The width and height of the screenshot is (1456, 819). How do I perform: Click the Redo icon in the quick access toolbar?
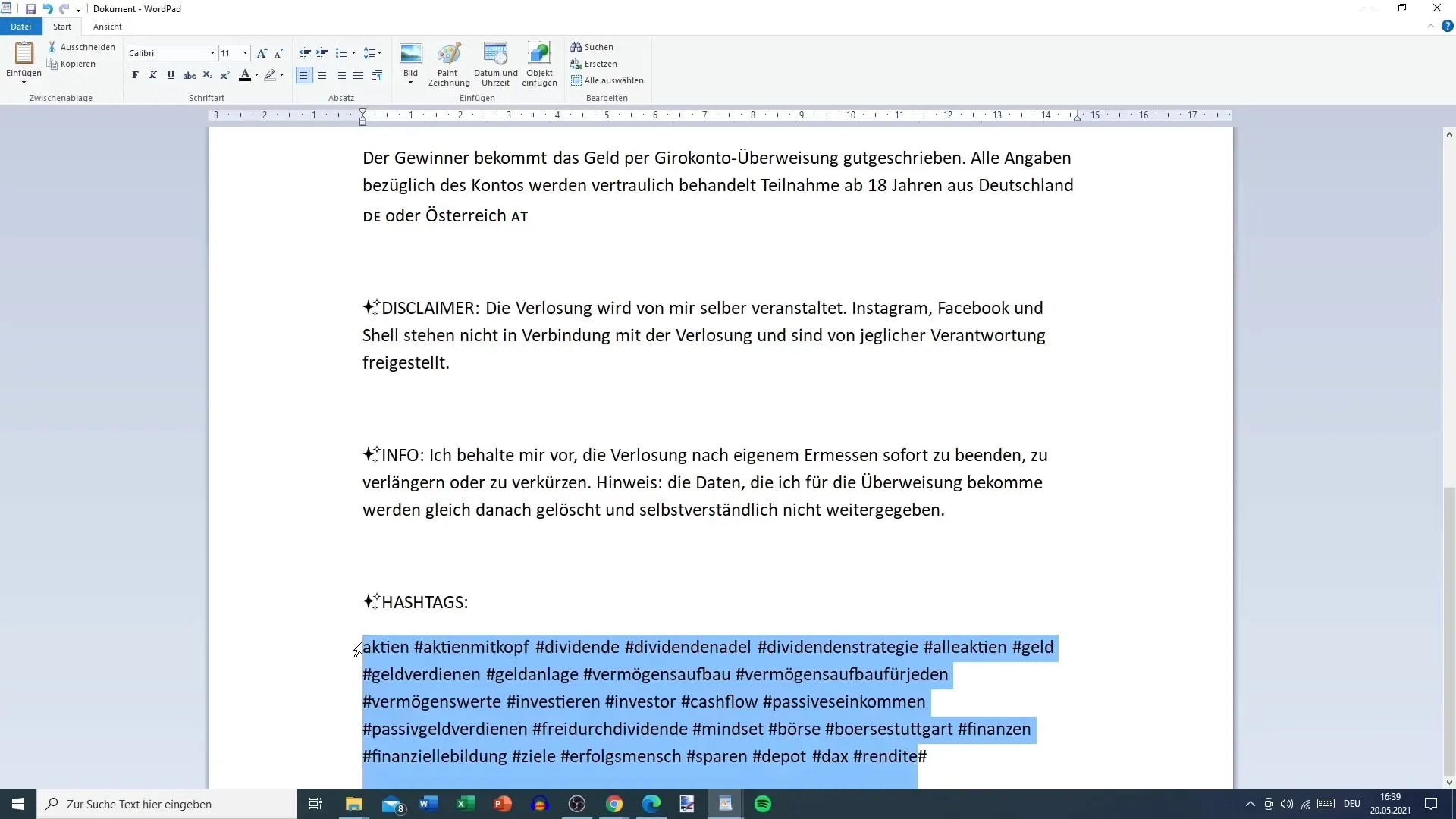(64, 9)
